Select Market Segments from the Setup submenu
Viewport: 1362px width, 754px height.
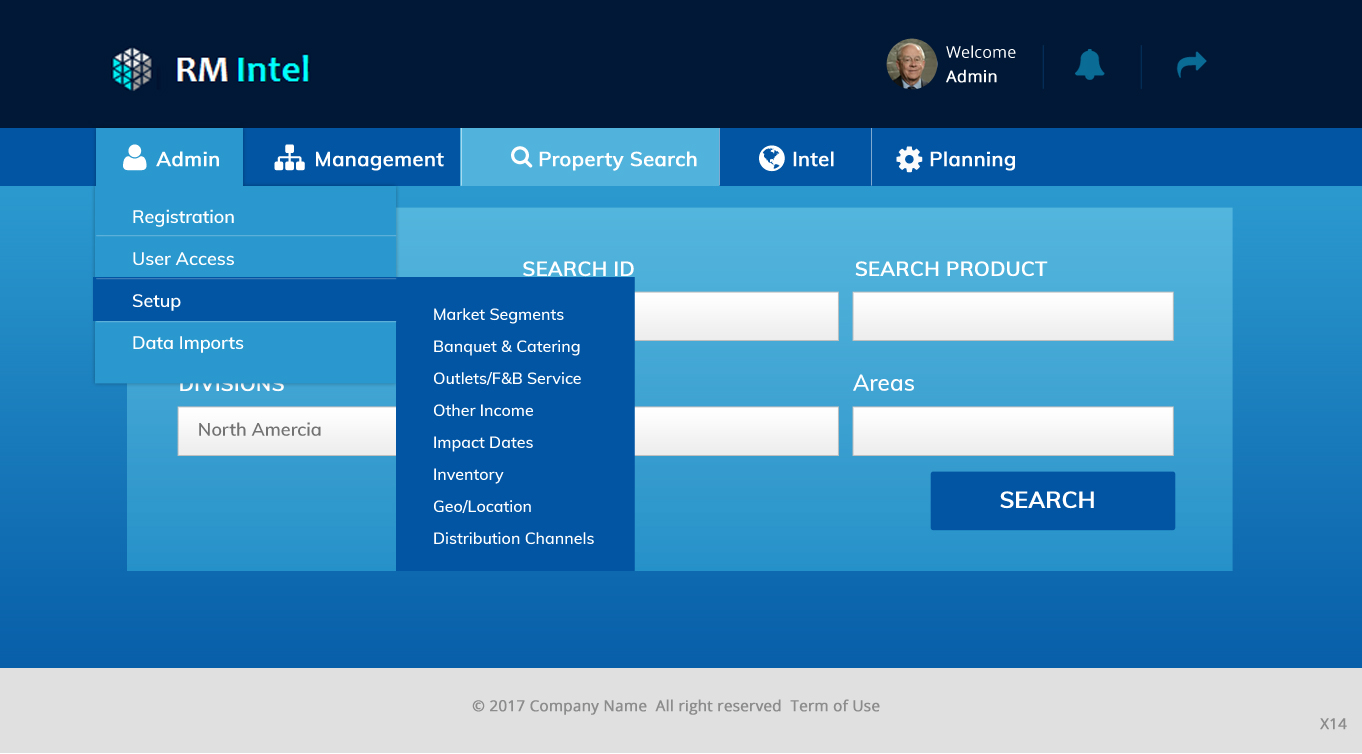click(498, 314)
